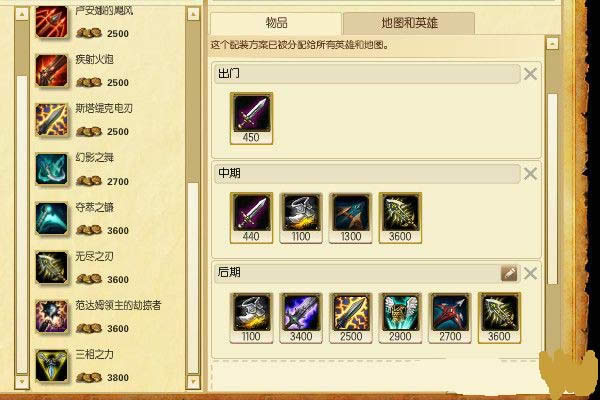Select 疾射火炮 item icon in list
The image size is (600, 400).
click(51, 71)
